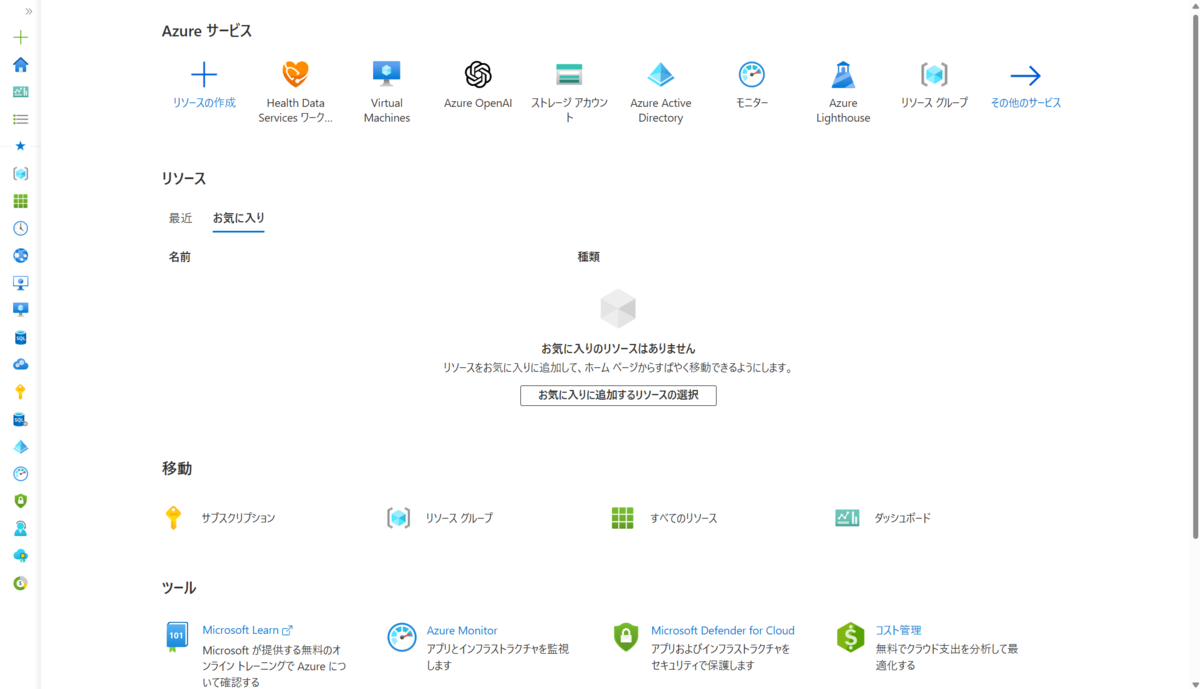Click お気に入りに追加するリソースの選択 button
Image resolution: width=1200 pixels, height=689 pixels.
[618, 395]
